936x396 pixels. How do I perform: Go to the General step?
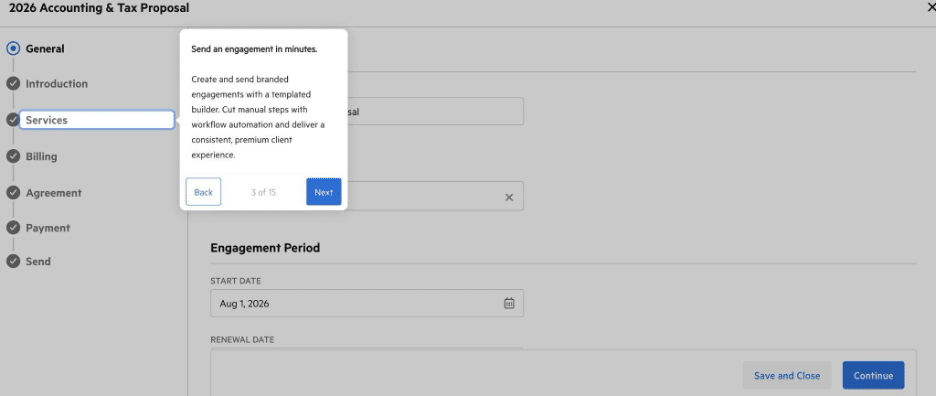pyautogui.click(x=45, y=49)
